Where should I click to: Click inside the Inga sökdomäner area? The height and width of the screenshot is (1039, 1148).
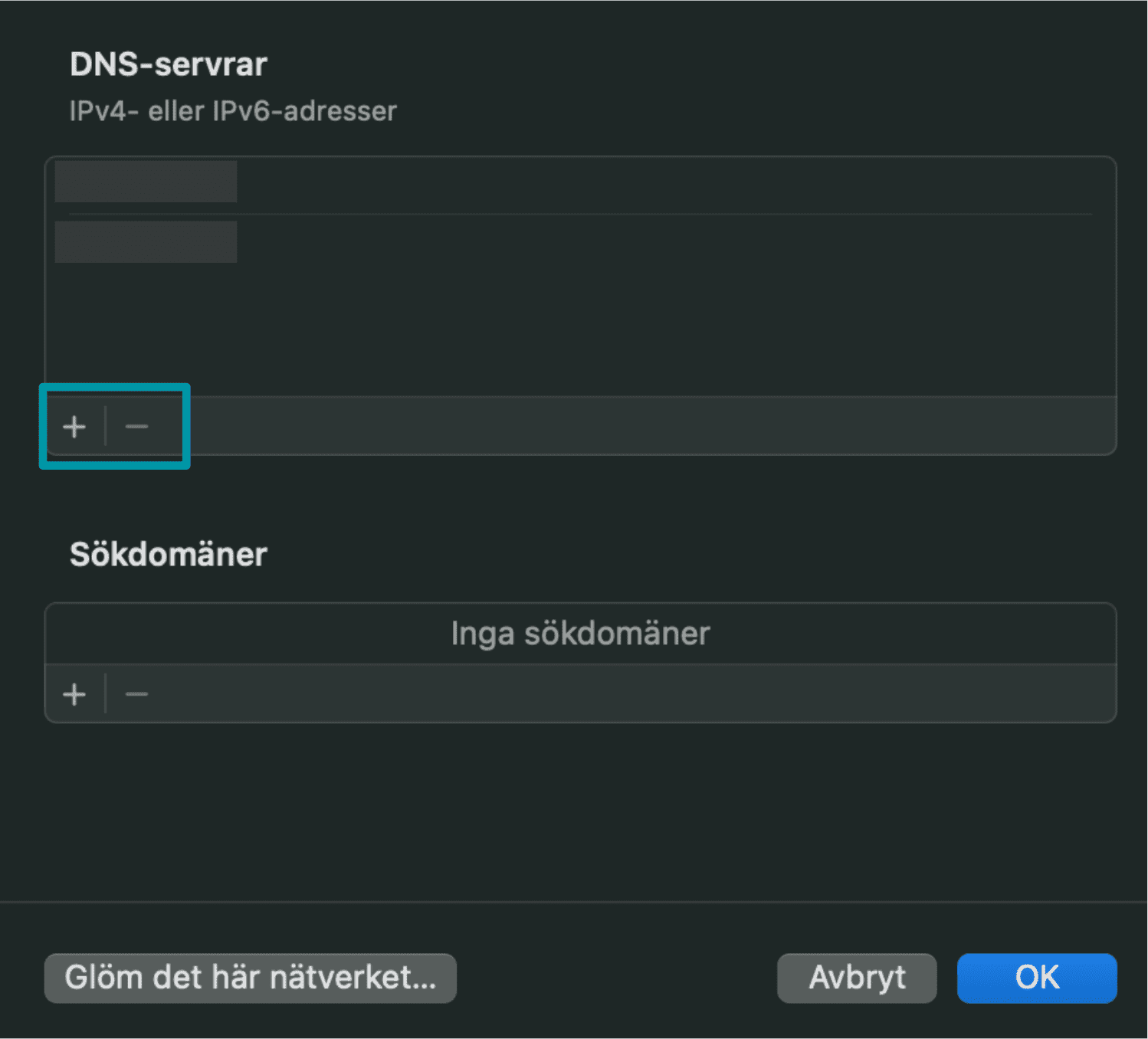click(580, 633)
